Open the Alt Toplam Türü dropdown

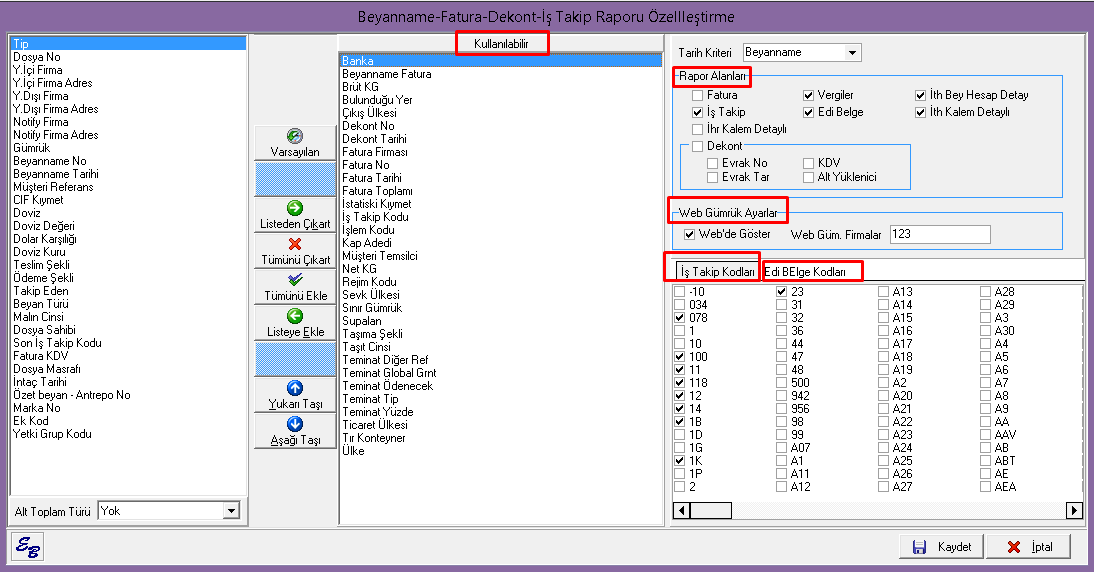[231, 511]
